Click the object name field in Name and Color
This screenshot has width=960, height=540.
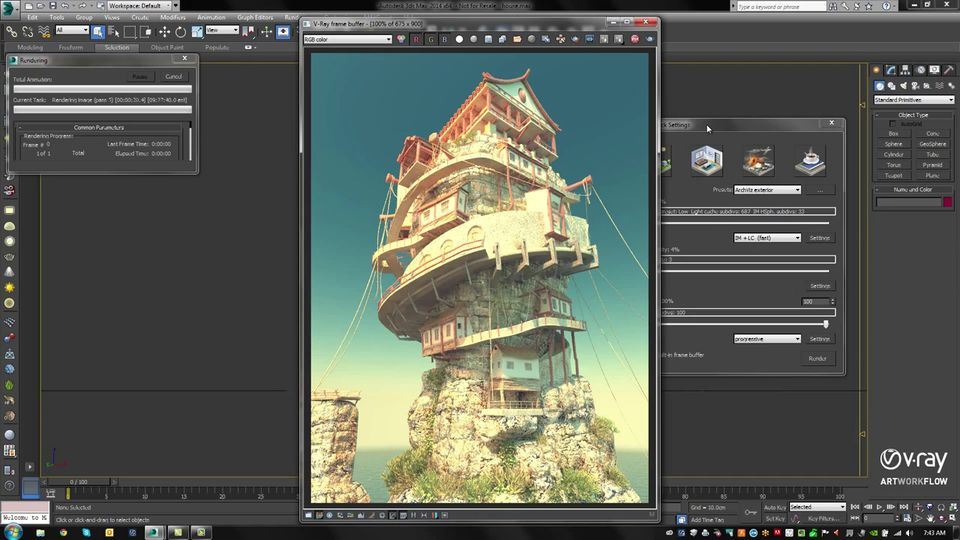point(909,202)
